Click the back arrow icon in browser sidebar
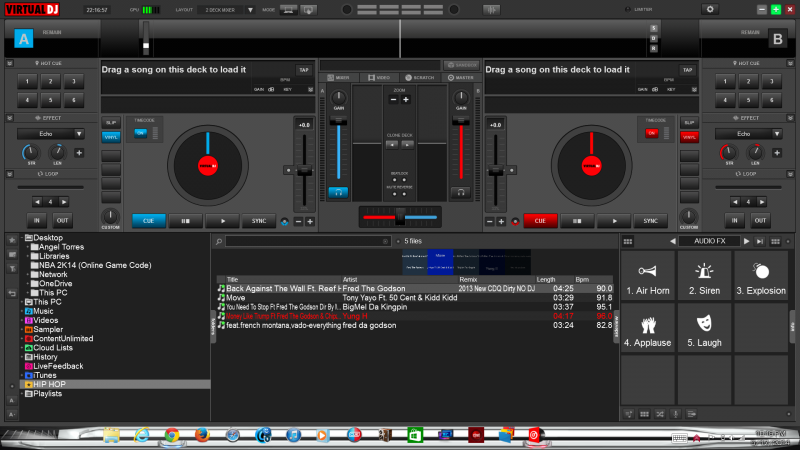This screenshot has height=450, width=800. 12,293
